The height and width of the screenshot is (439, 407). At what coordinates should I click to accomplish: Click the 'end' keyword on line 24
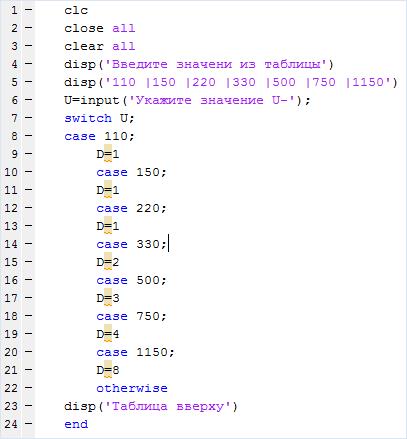(x=76, y=424)
